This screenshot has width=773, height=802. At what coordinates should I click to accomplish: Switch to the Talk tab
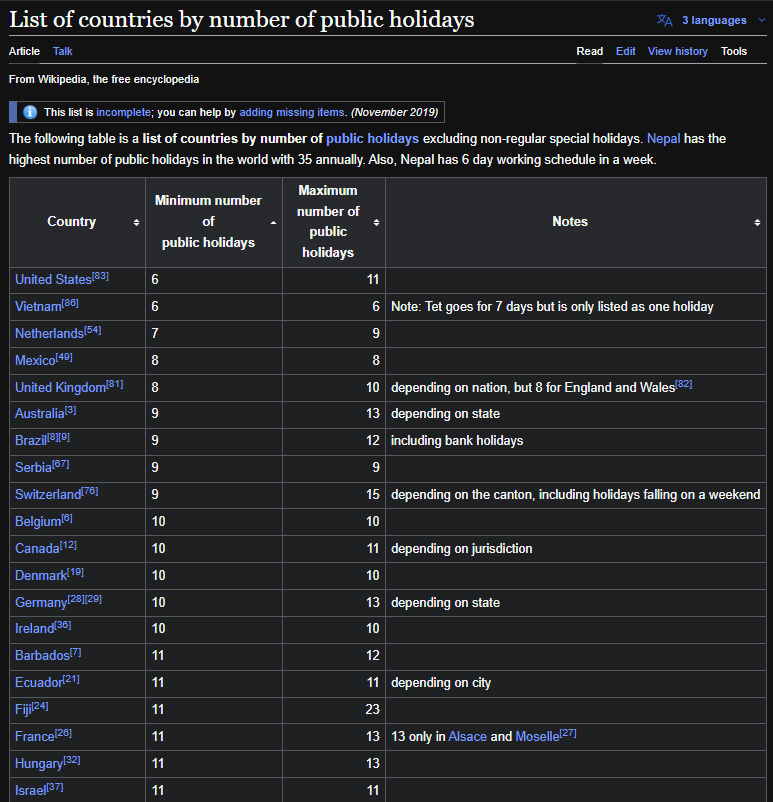(x=62, y=51)
